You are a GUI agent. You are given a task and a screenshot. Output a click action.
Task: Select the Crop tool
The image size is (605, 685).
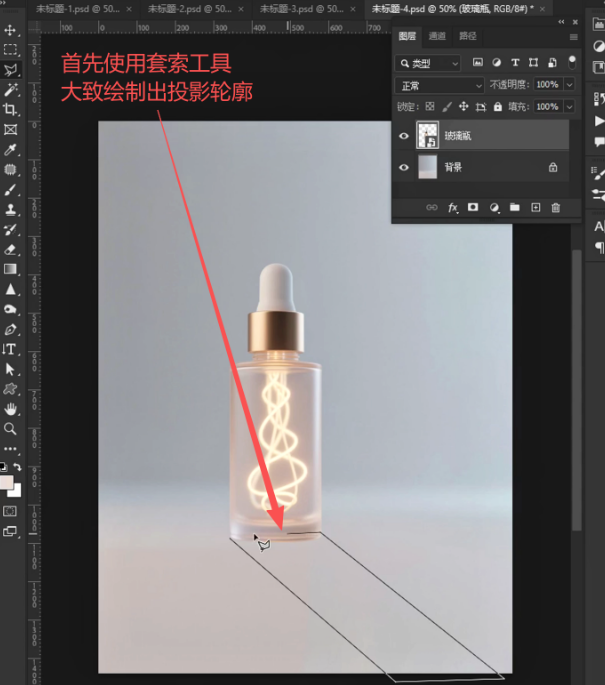[10, 109]
